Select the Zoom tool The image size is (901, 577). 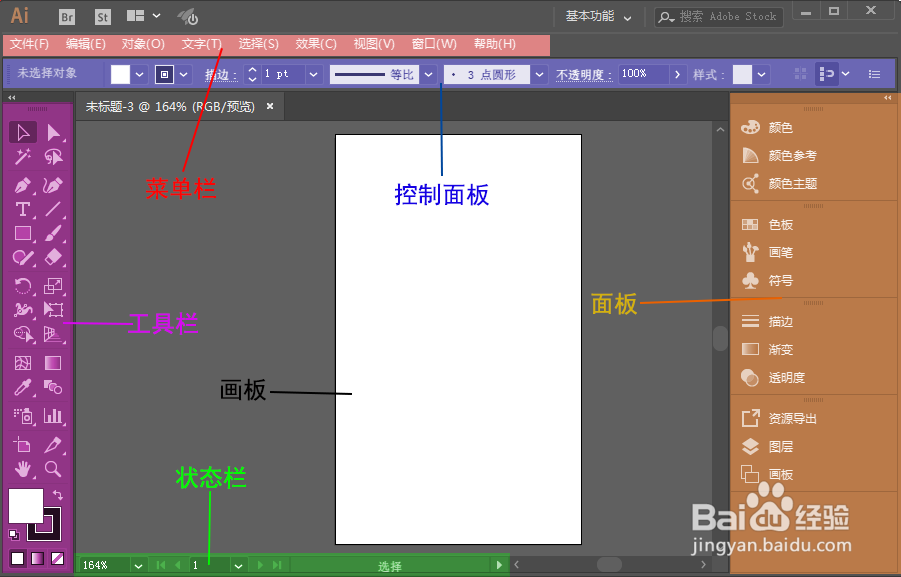click(x=52, y=469)
